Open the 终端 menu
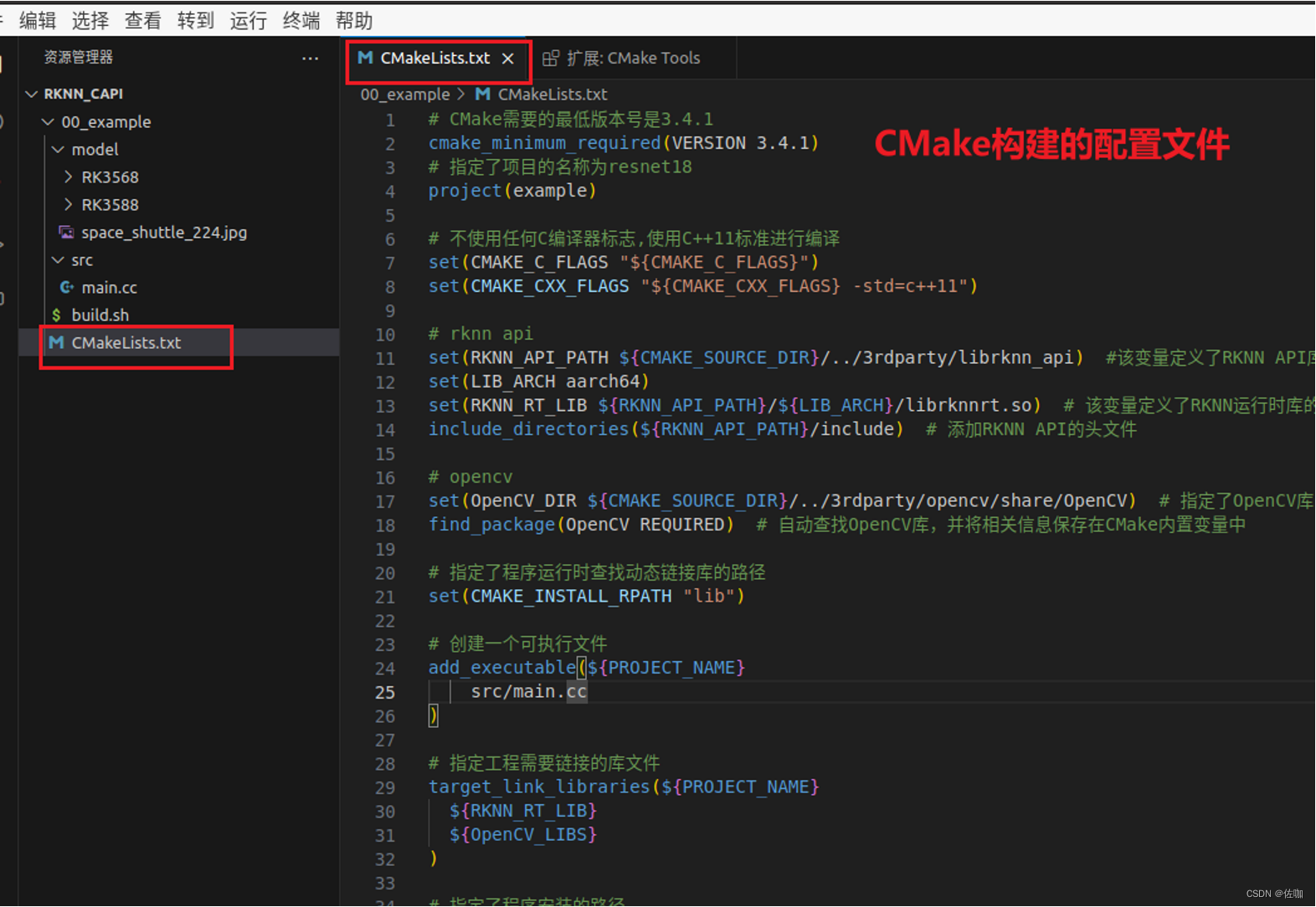The height and width of the screenshot is (907, 1316). tap(301, 20)
